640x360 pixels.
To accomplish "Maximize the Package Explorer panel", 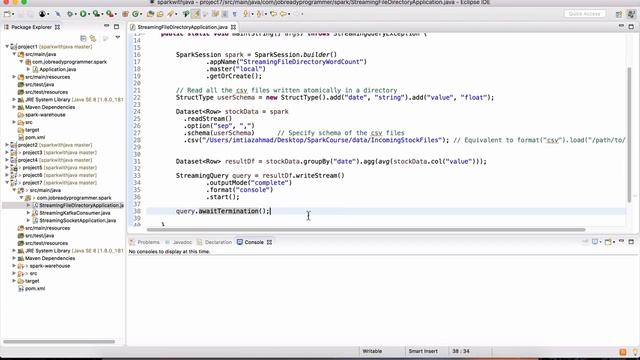I will pyautogui.click(x=116, y=27).
